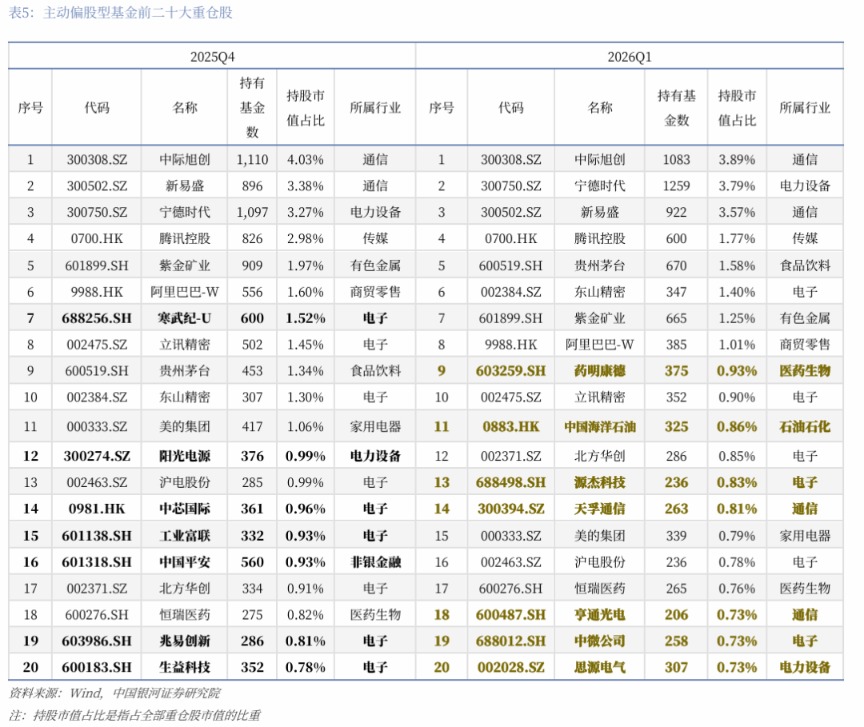The image size is (864, 727).
Task: Click the 石油石化 industry cell
Action: tap(804, 427)
